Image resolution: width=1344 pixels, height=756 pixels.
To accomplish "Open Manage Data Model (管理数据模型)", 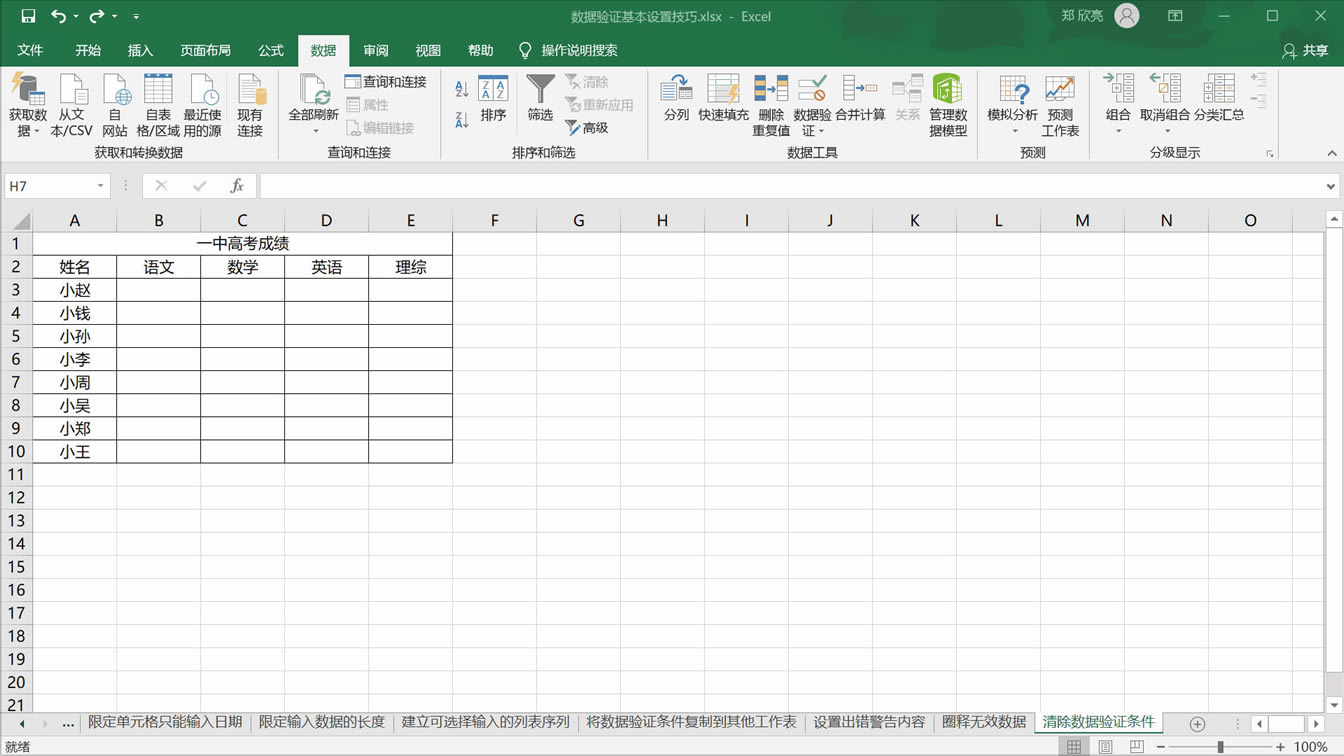I will tap(947, 100).
